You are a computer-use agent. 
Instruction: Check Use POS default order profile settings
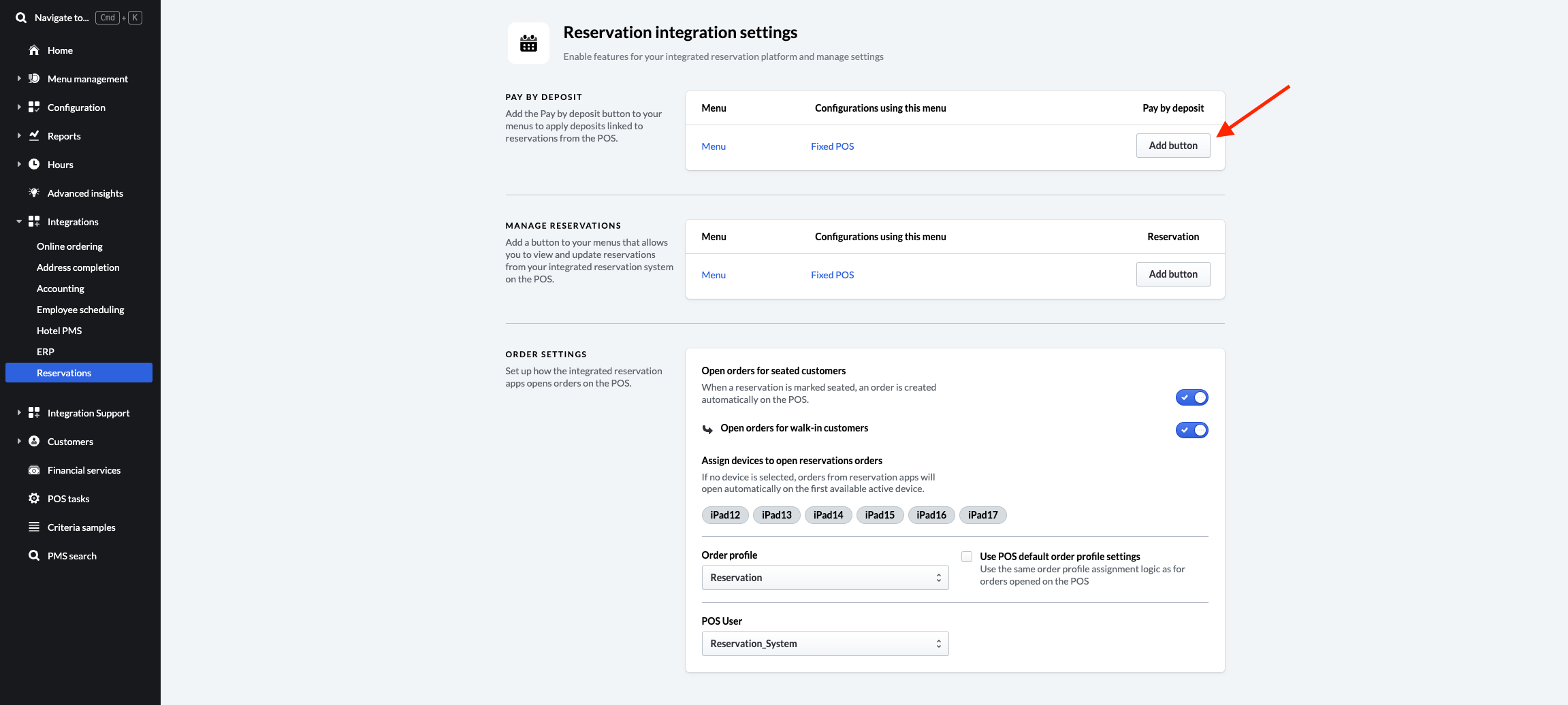coord(967,557)
